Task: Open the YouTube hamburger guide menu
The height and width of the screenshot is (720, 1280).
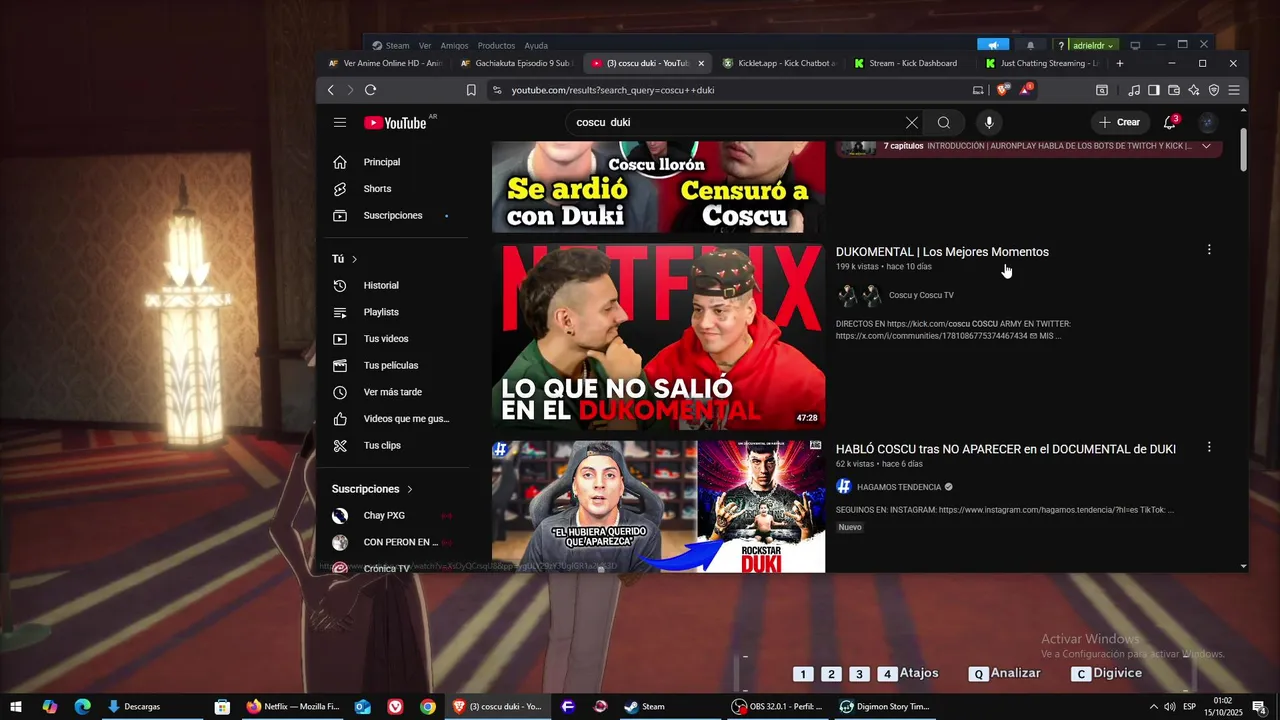Action: point(340,122)
